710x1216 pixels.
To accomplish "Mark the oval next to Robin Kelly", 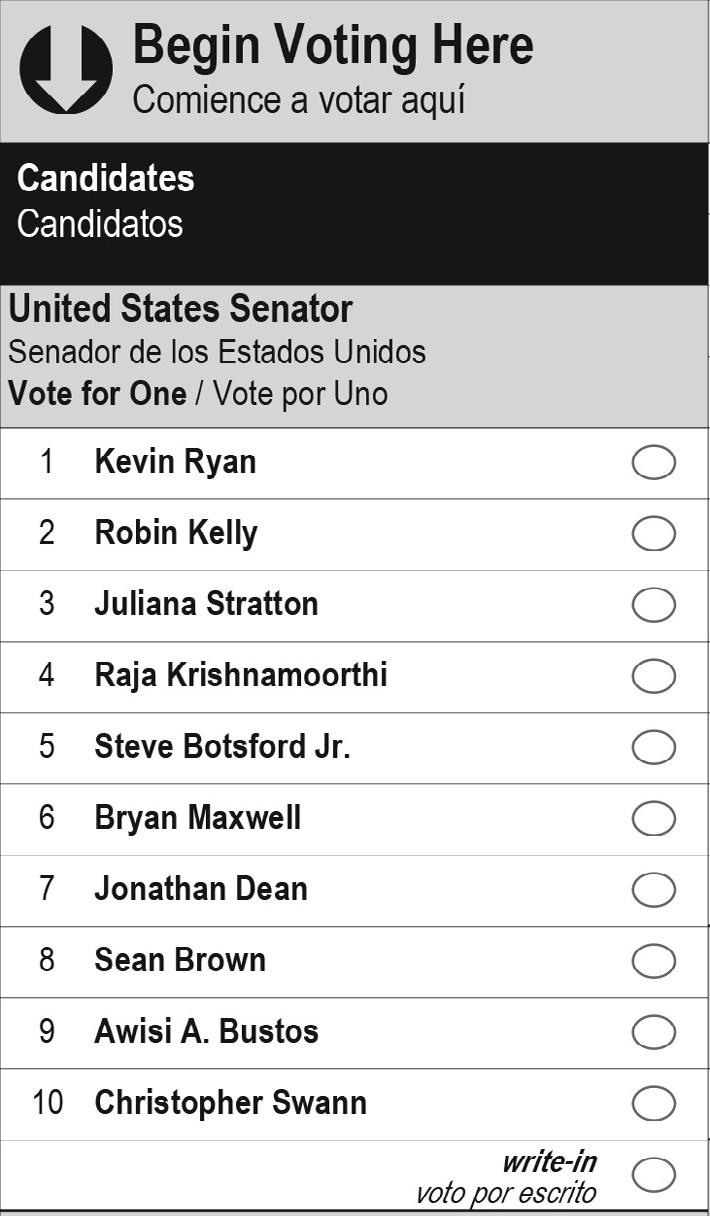I will (654, 534).
